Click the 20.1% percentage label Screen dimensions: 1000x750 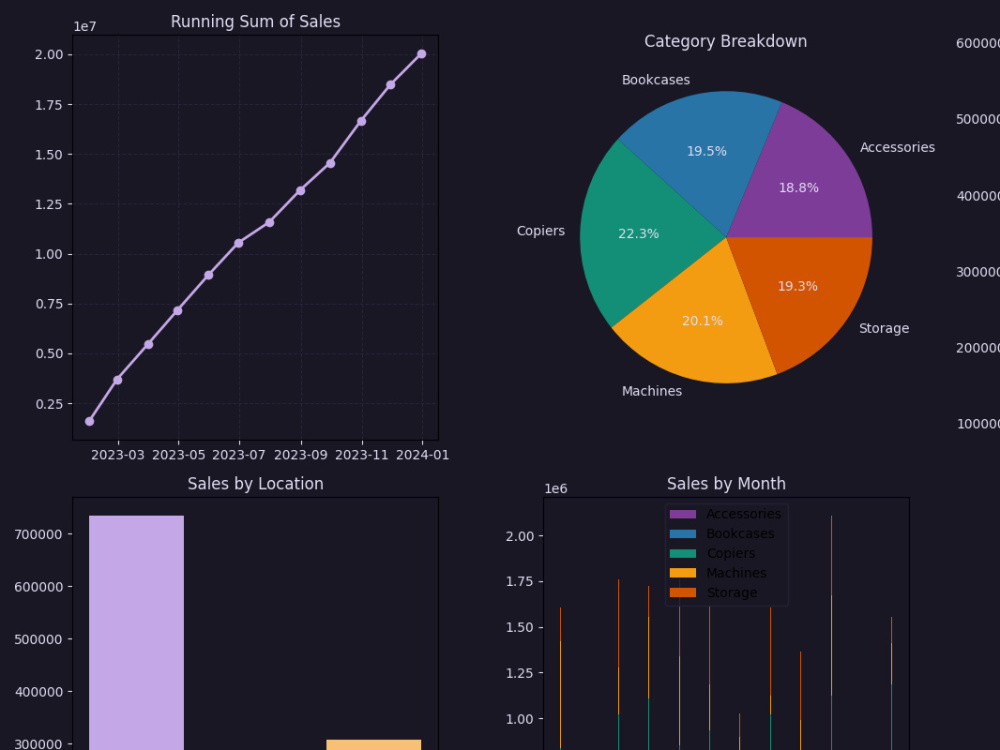(x=702, y=321)
